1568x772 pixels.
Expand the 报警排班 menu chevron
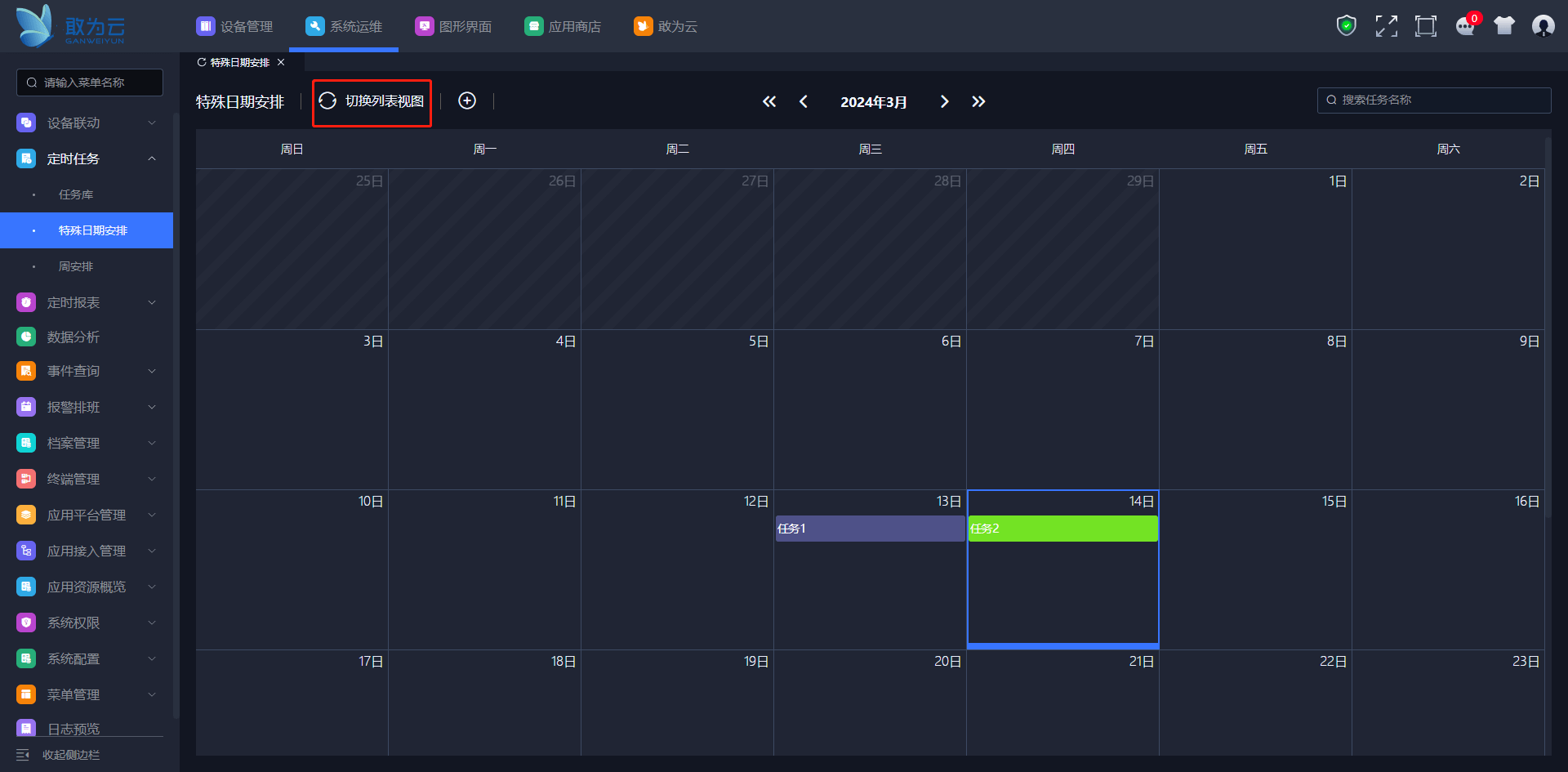click(152, 407)
